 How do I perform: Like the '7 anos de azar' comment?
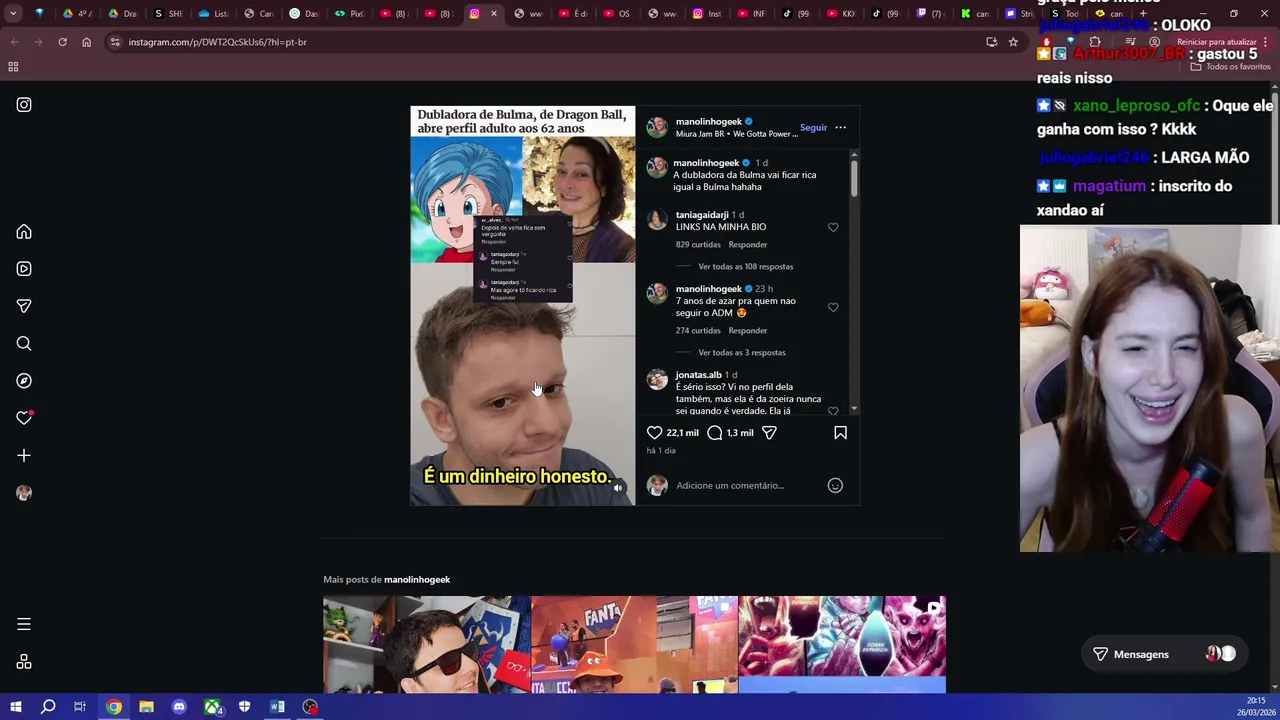point(833,308)
